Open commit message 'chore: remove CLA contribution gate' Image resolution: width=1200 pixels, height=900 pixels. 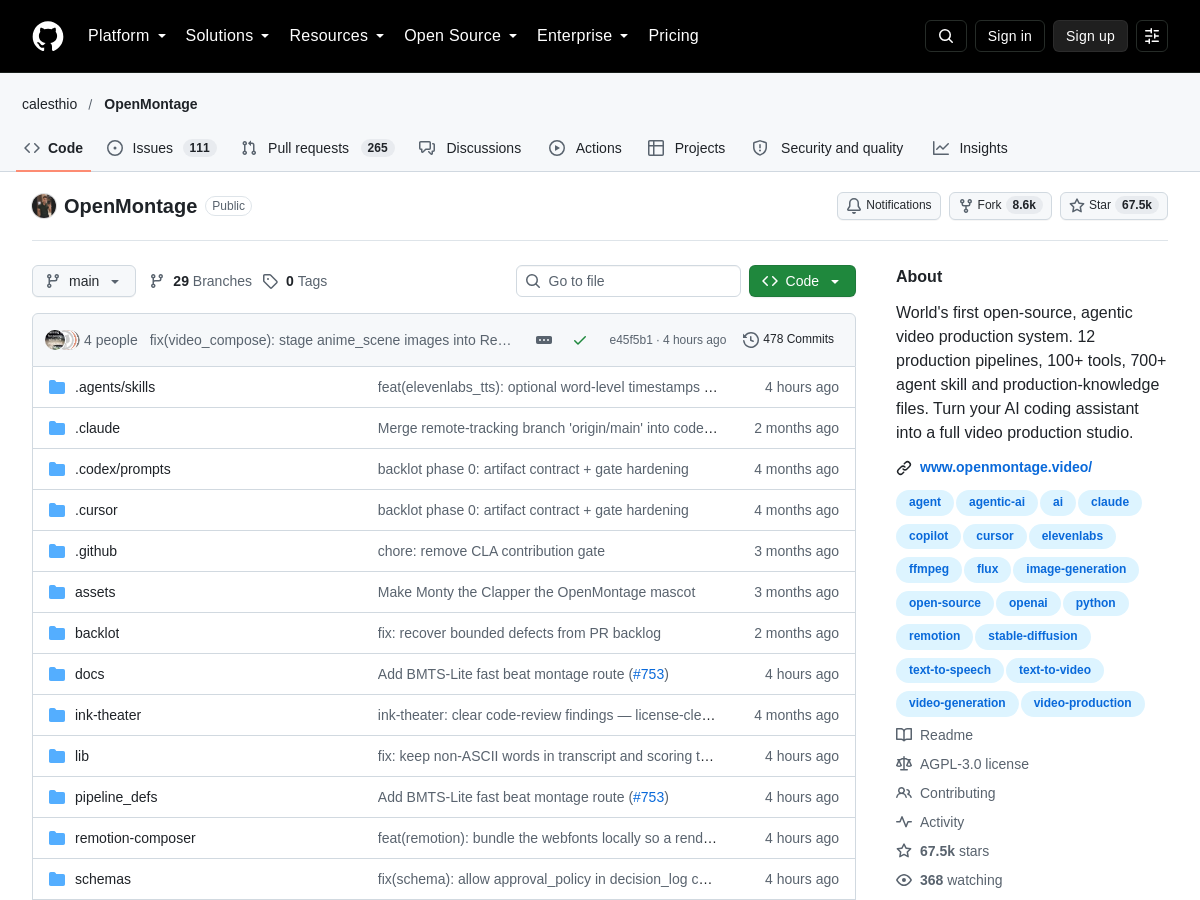pos(491,551)
